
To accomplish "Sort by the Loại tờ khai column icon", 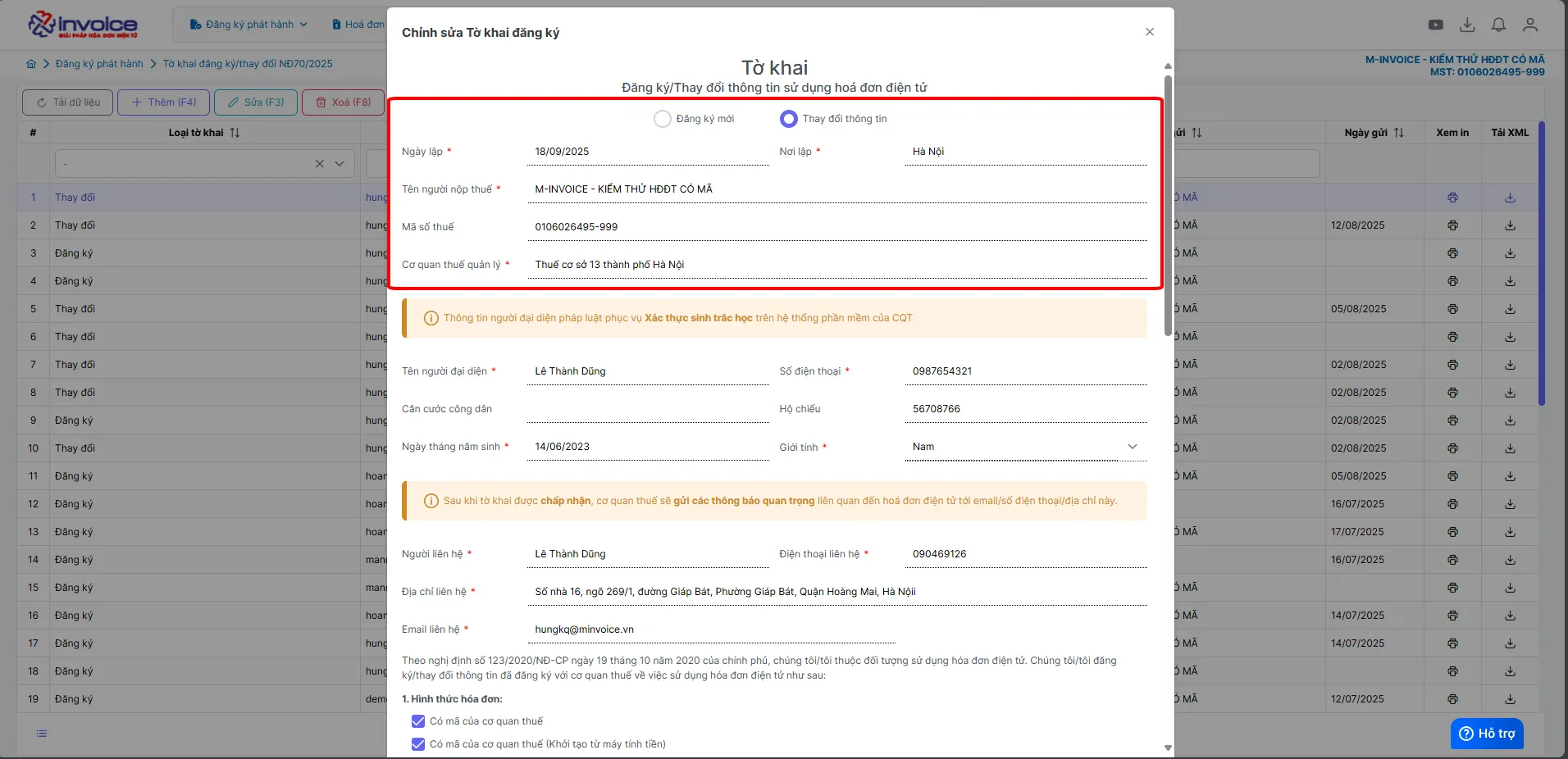I will 235,133.
